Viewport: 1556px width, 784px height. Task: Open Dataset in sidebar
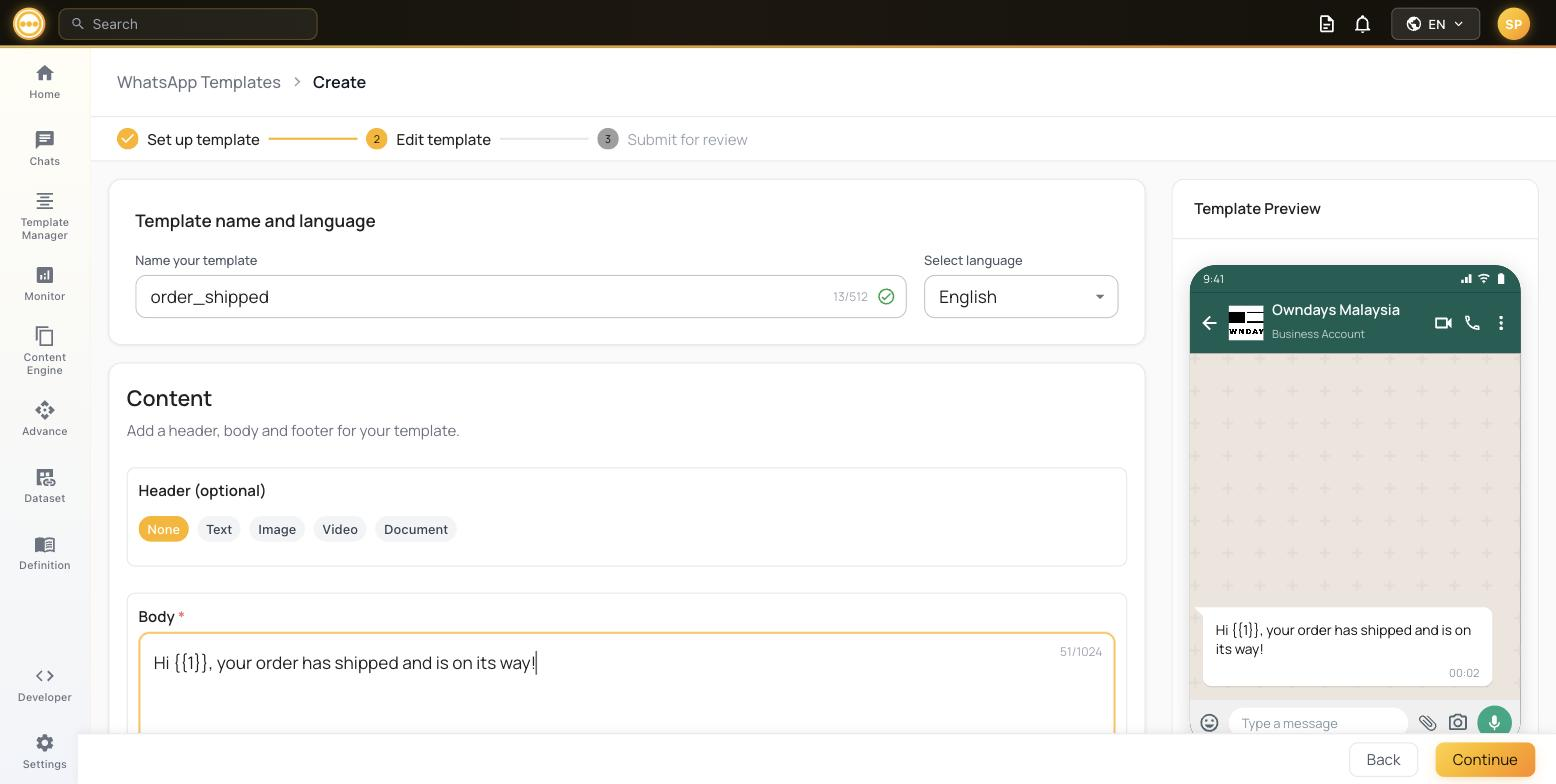[x=44, y=486]
